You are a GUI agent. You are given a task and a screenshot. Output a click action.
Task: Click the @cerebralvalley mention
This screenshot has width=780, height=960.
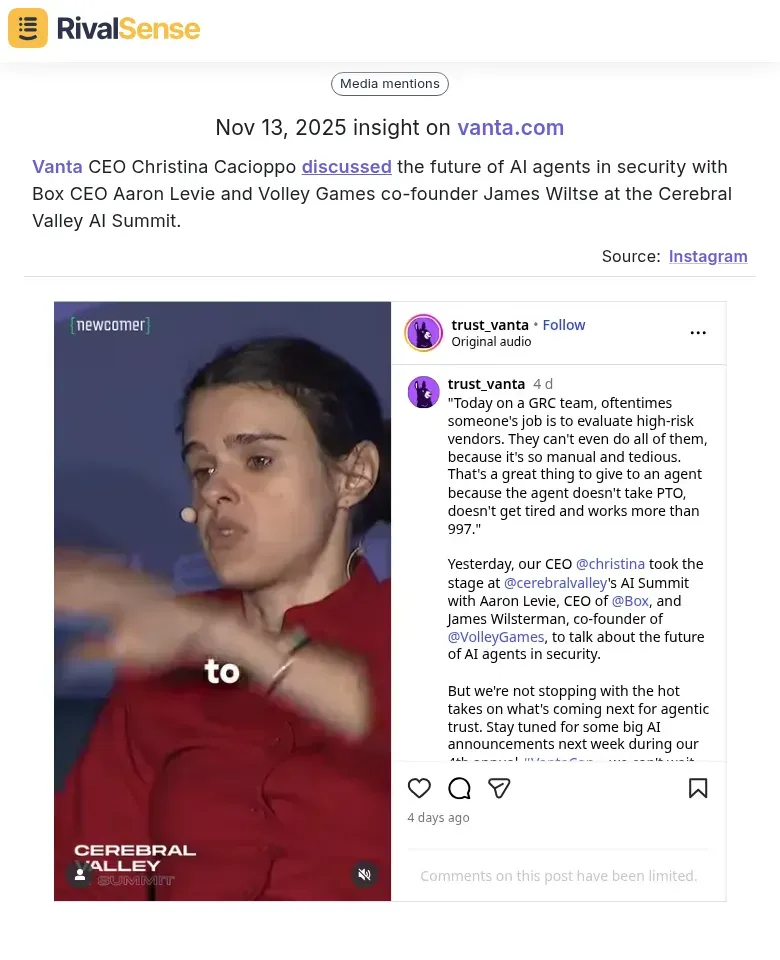(x=555, y=583)
